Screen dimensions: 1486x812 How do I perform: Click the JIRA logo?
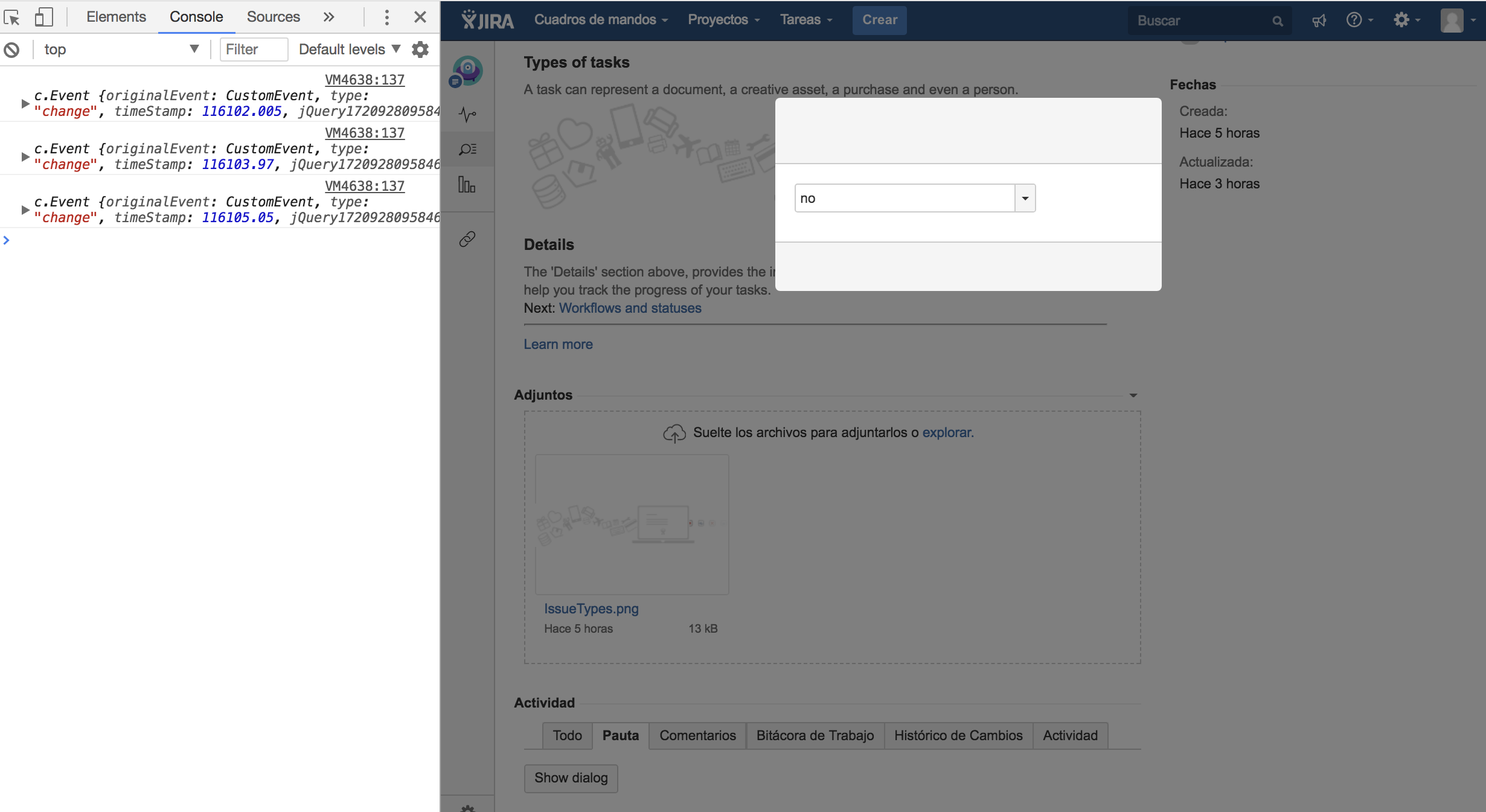pyautogui.click(x=487, y=20)
